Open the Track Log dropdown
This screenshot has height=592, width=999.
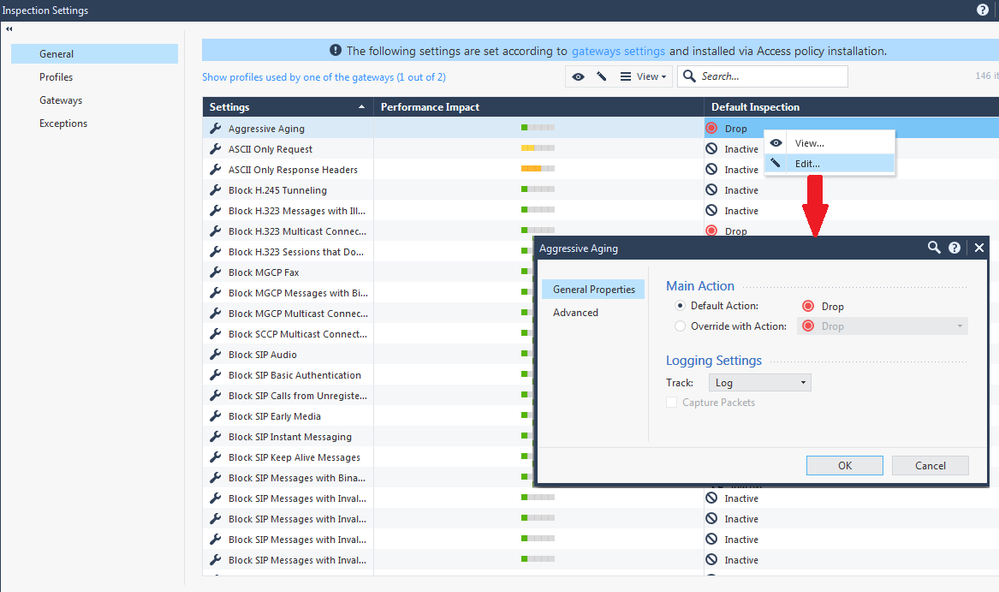point(760,383)
